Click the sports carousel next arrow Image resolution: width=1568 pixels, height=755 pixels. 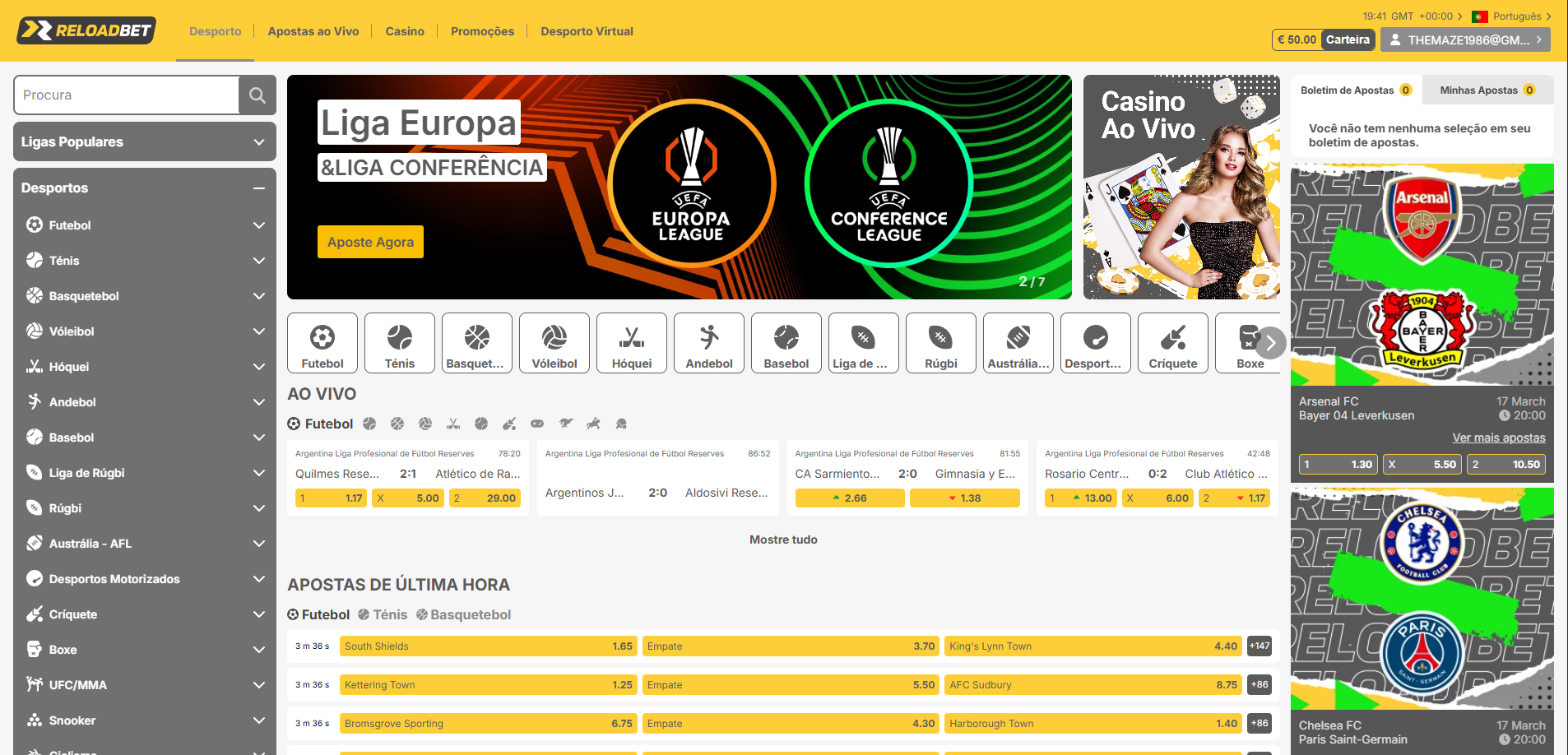1271,343
